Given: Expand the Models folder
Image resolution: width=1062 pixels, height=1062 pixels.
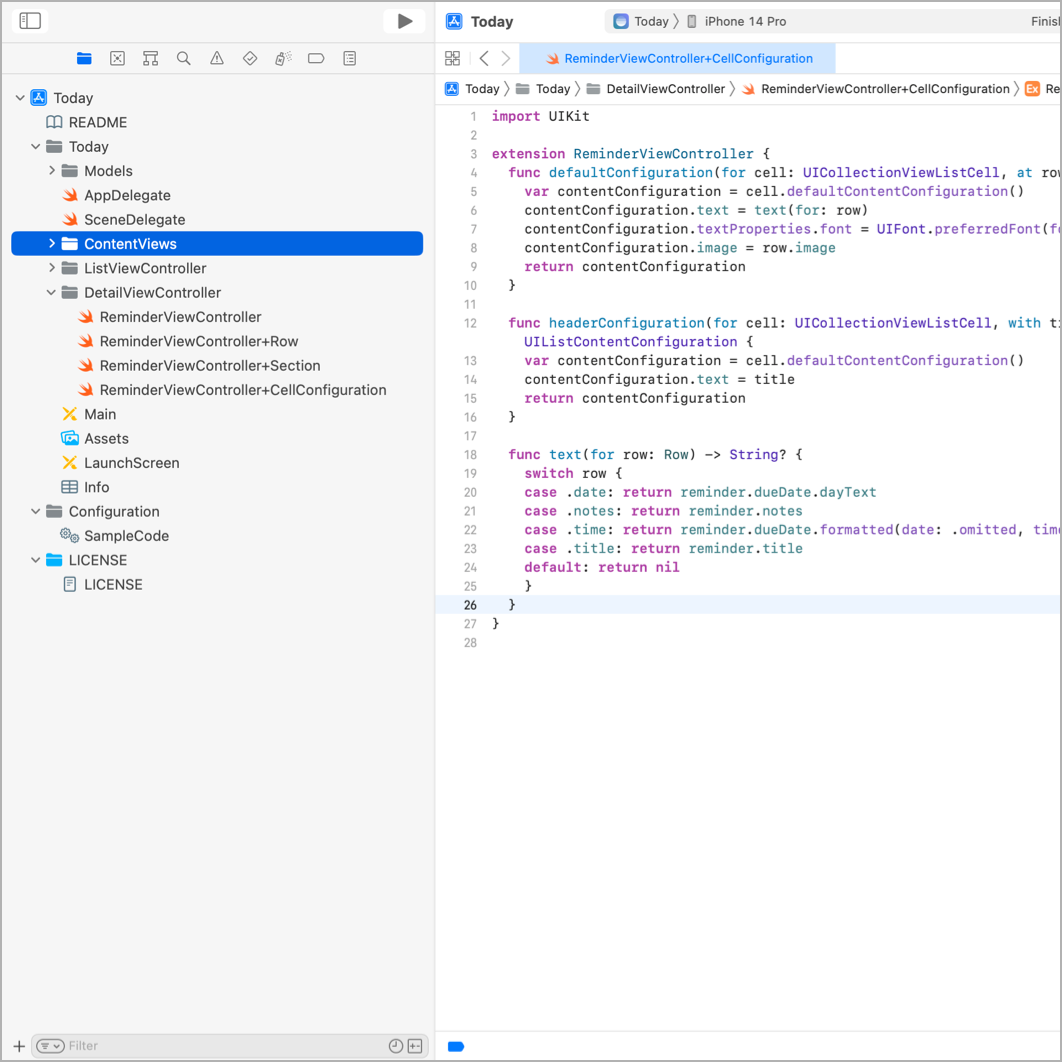Looking at the screenshot, I should pyautogui.click(x=51, y=170).
